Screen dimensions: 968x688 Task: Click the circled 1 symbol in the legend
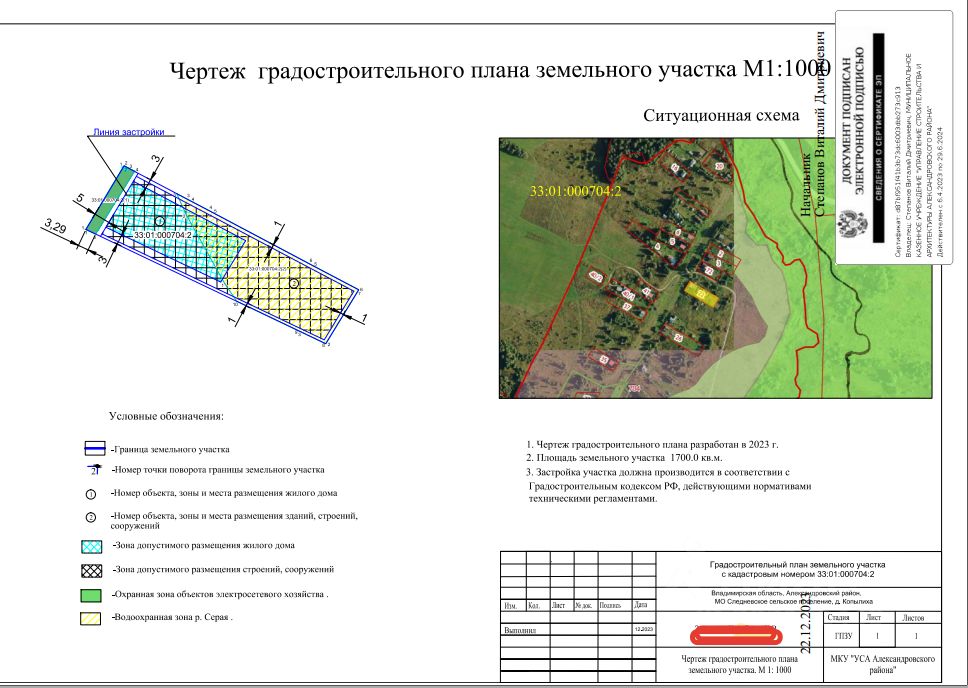pyautogui.click(x=91, y=494)
